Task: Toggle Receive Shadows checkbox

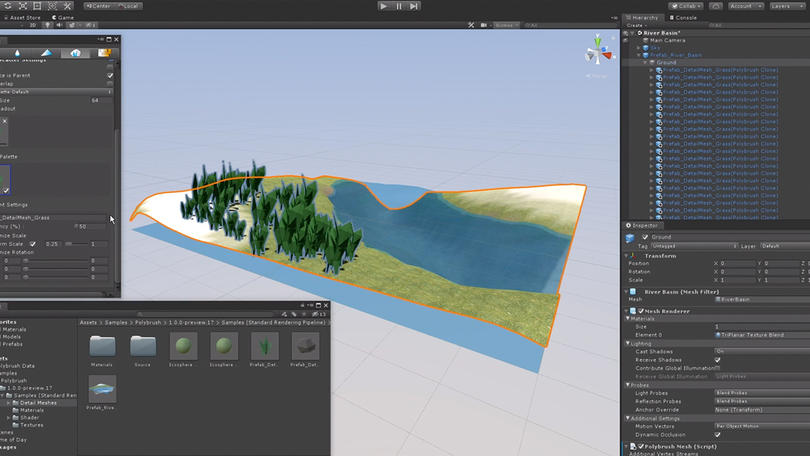Action: [x=718, y=360]
